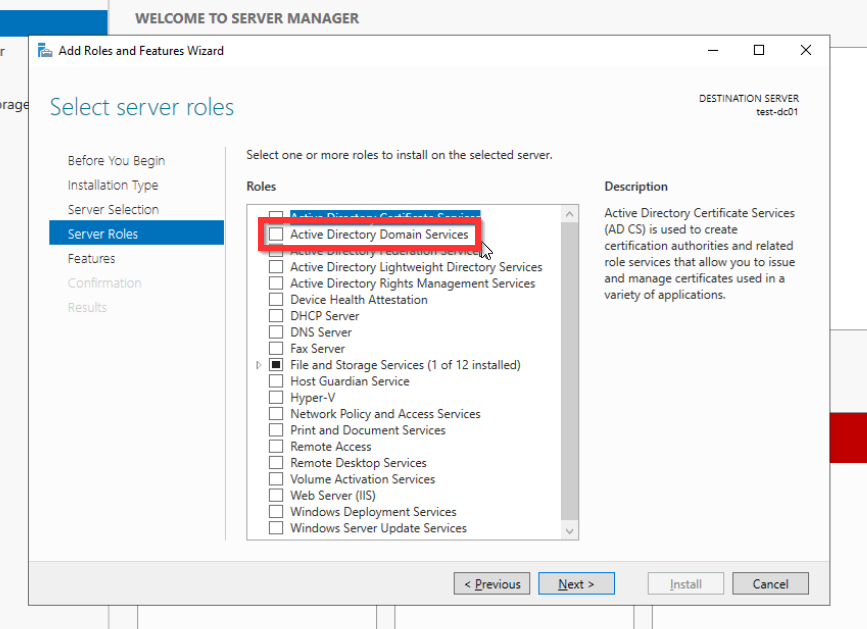Enable the DNS Server checkbox
The width and height of the screenshot is (867, 629).
click(x=276, y=332)
